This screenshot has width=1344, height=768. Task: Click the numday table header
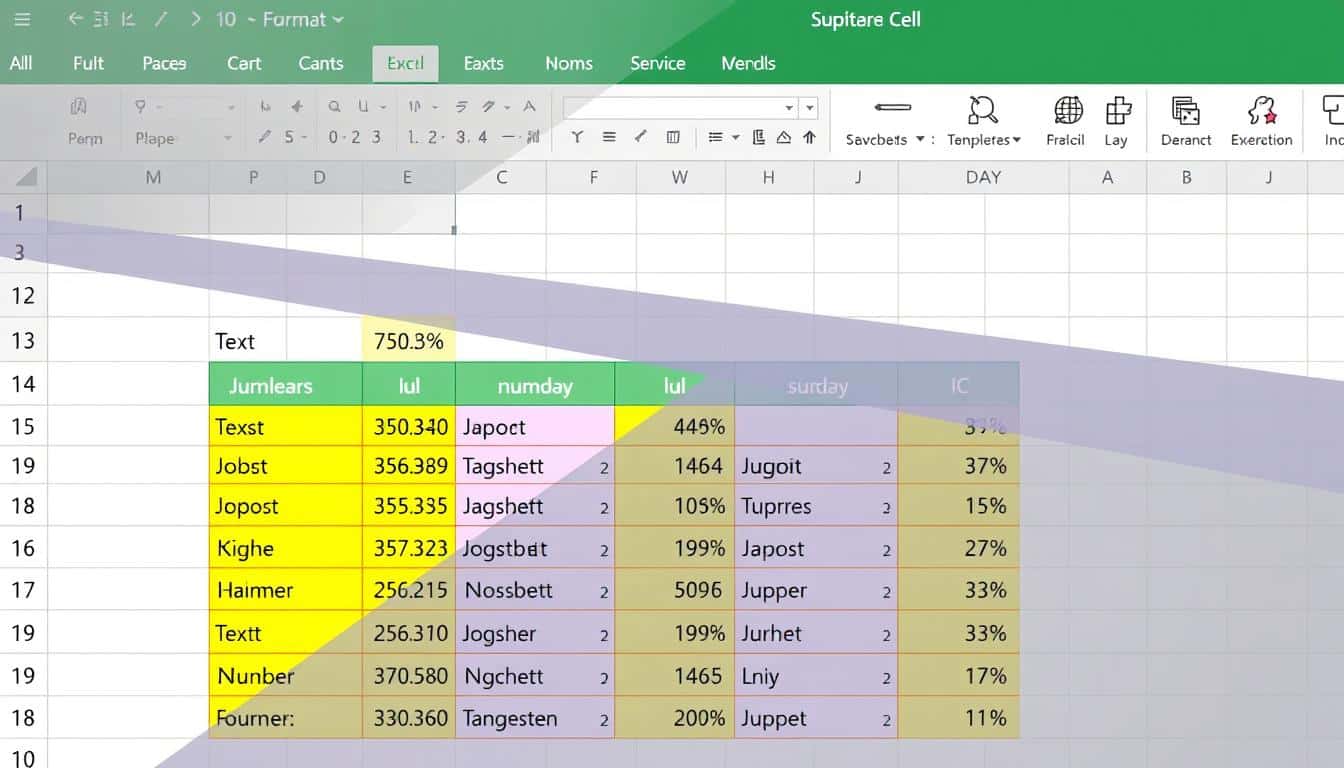point(534,385)
